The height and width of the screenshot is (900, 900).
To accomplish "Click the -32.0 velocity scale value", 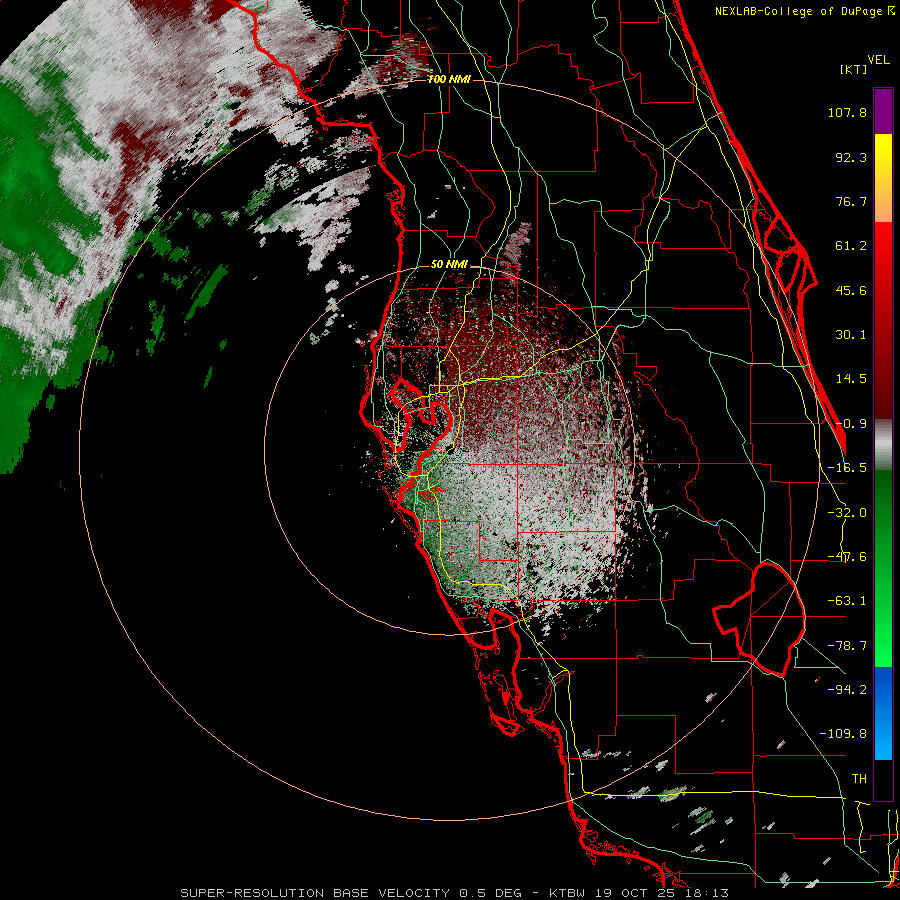I will 847,513.
